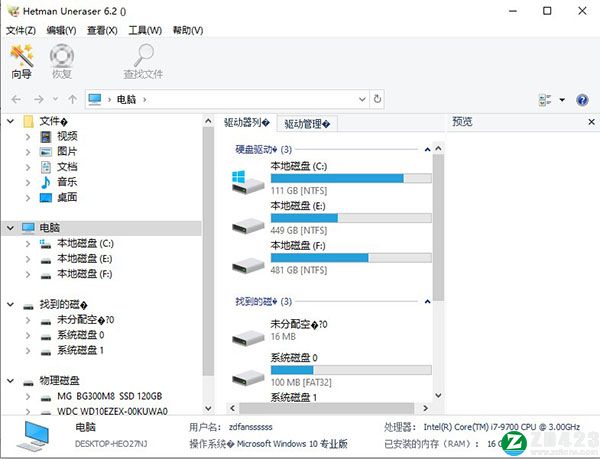The height and width of the screenshot is (459, 600).
Task: Collapse the 物理磁盘 tree node
Action: 11,381
